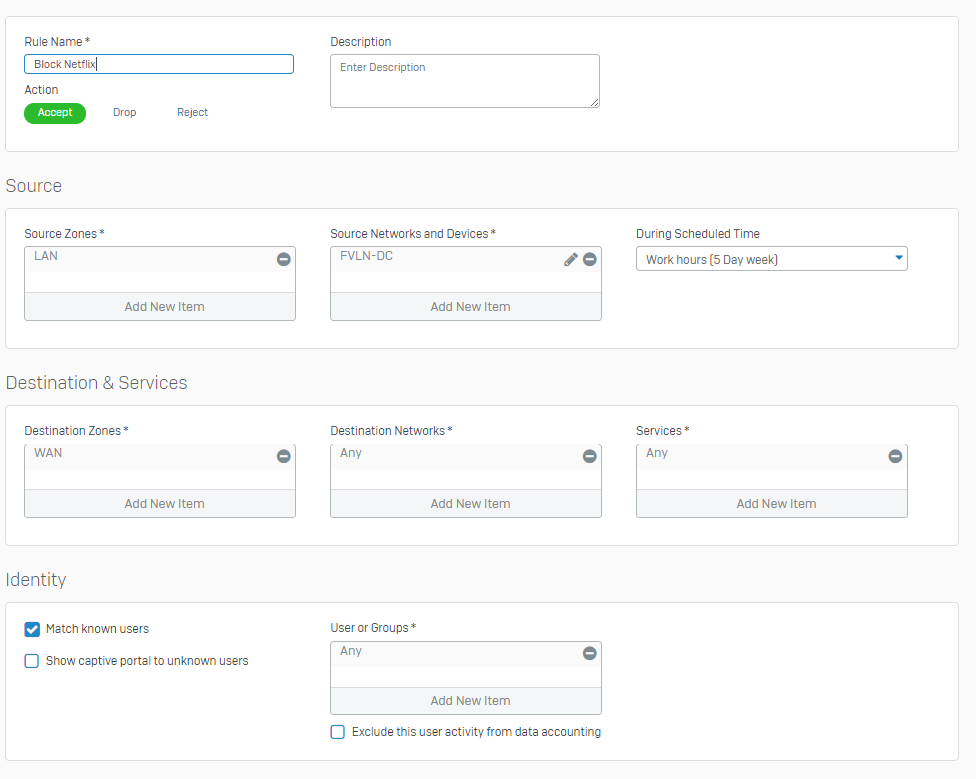Select the Accept action
The width and height of the screenshot is (976, 779).
pos(55,113)
